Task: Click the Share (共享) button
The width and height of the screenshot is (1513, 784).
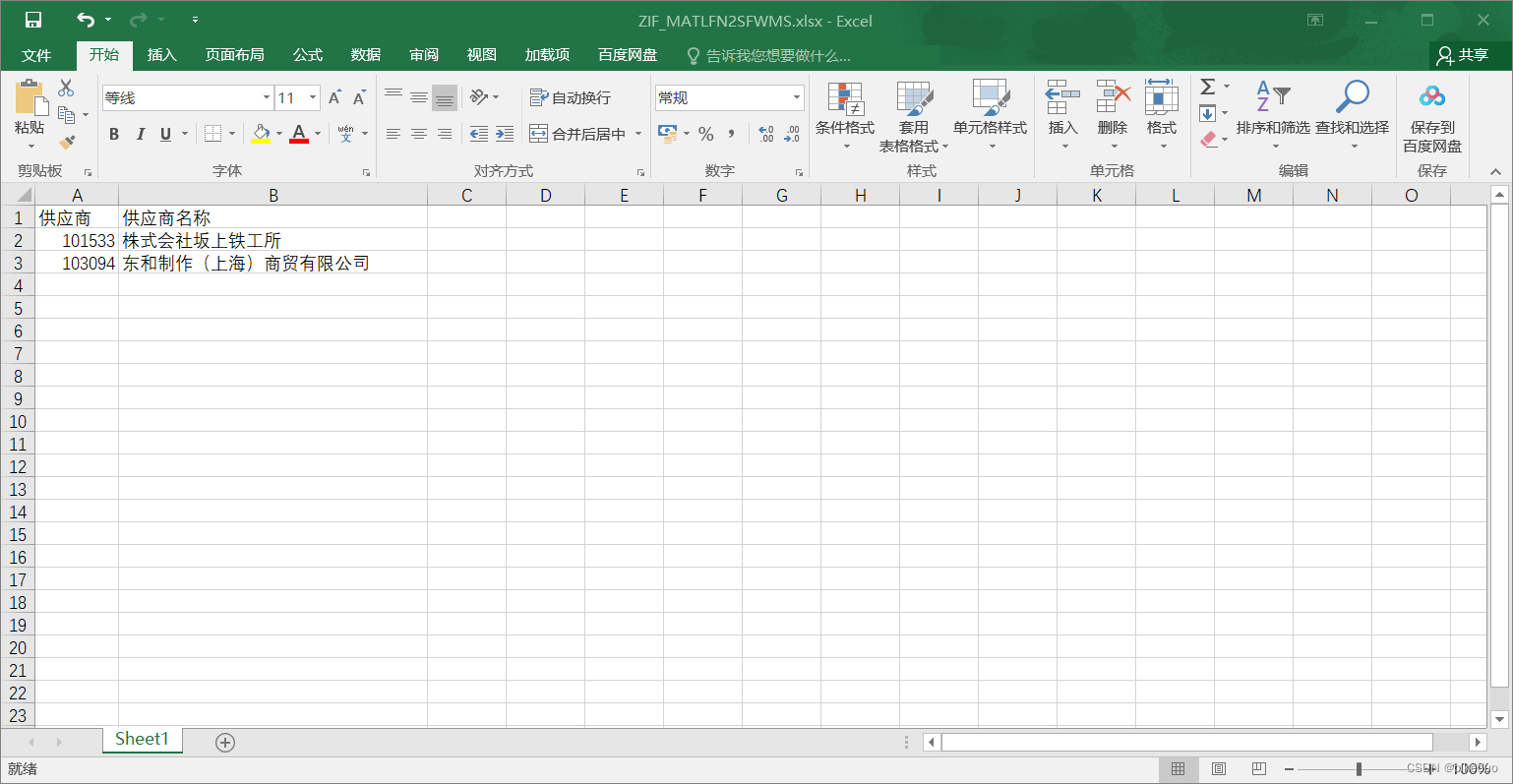Action: (1463, 55)
